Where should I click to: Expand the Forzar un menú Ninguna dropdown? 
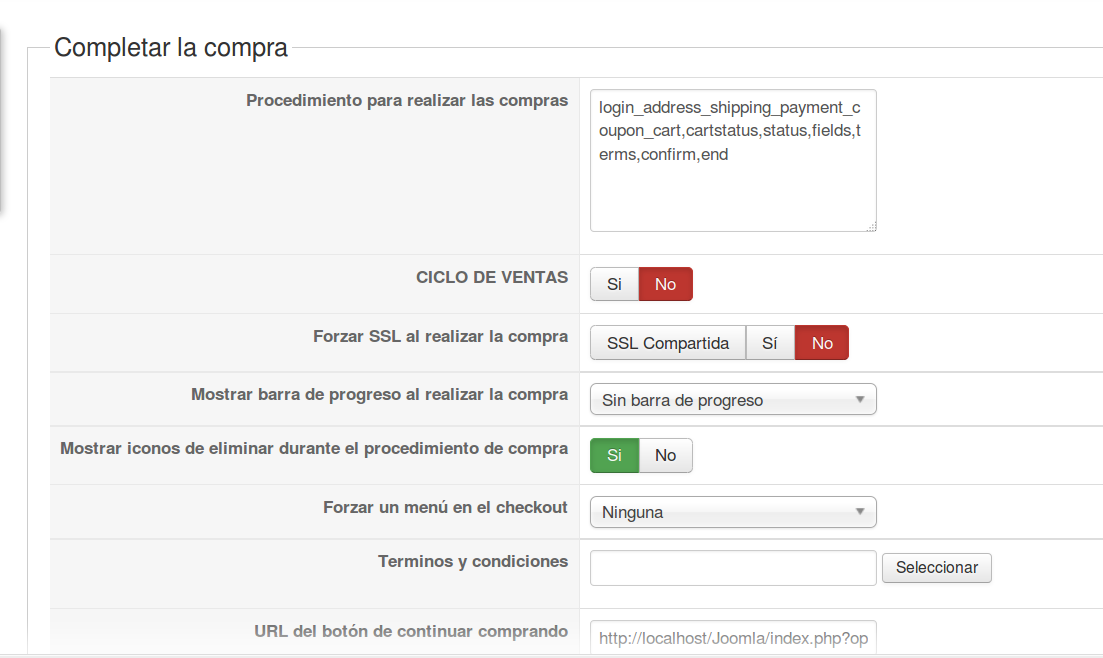coord(733,512)
